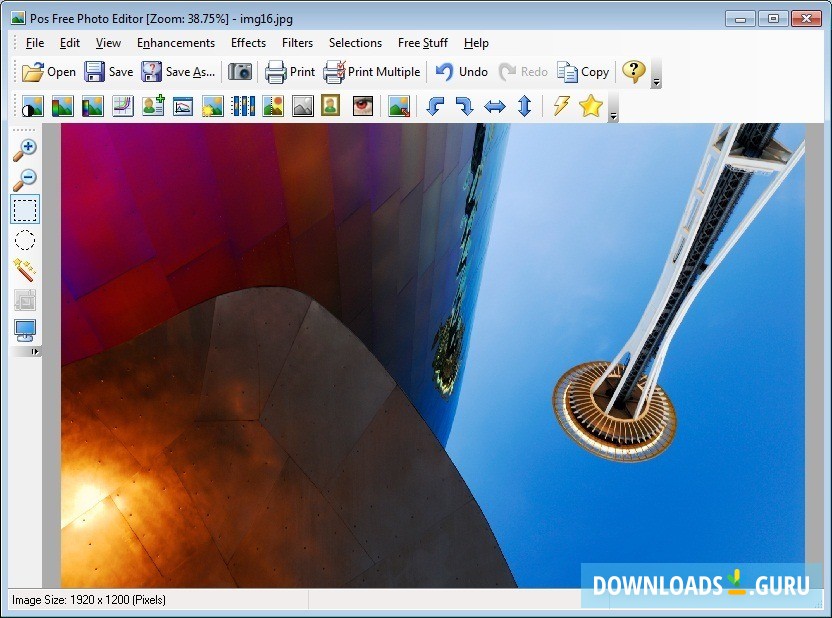Select the red eye removal icon
Image resolution: width=832 pixels, height=618 pixels.
point(363,106)
